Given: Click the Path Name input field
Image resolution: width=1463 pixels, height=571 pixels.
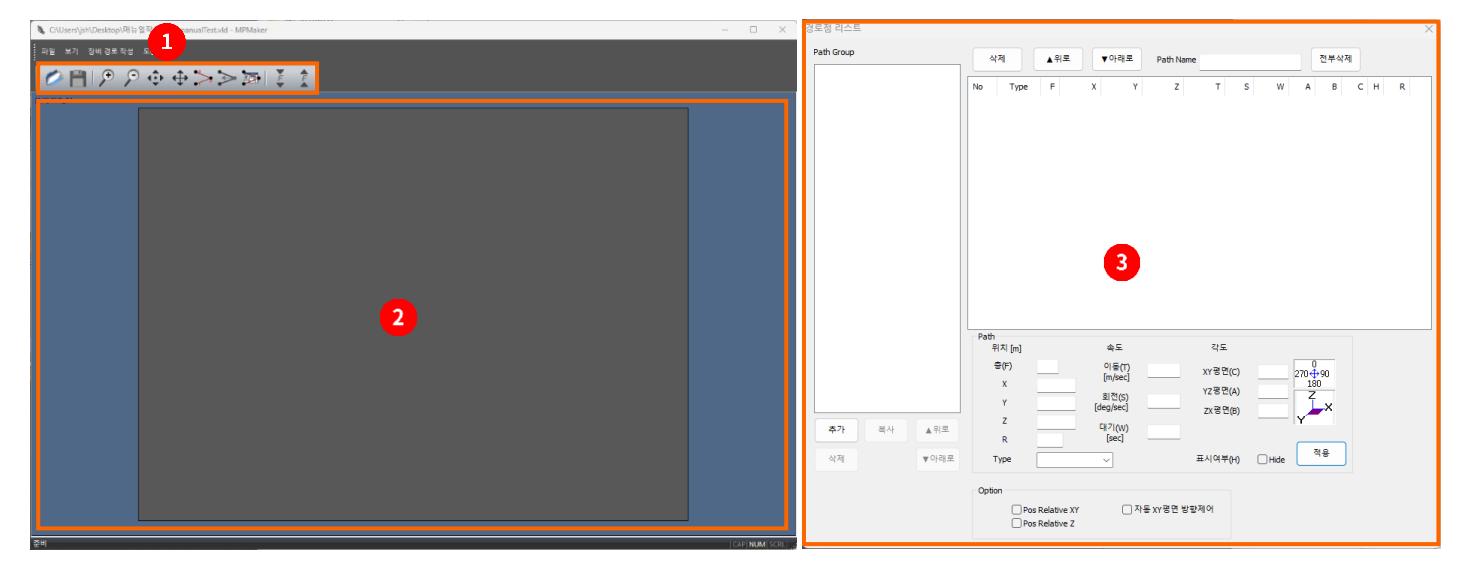Looking at the screenshot, I should tap(1250, 60).
